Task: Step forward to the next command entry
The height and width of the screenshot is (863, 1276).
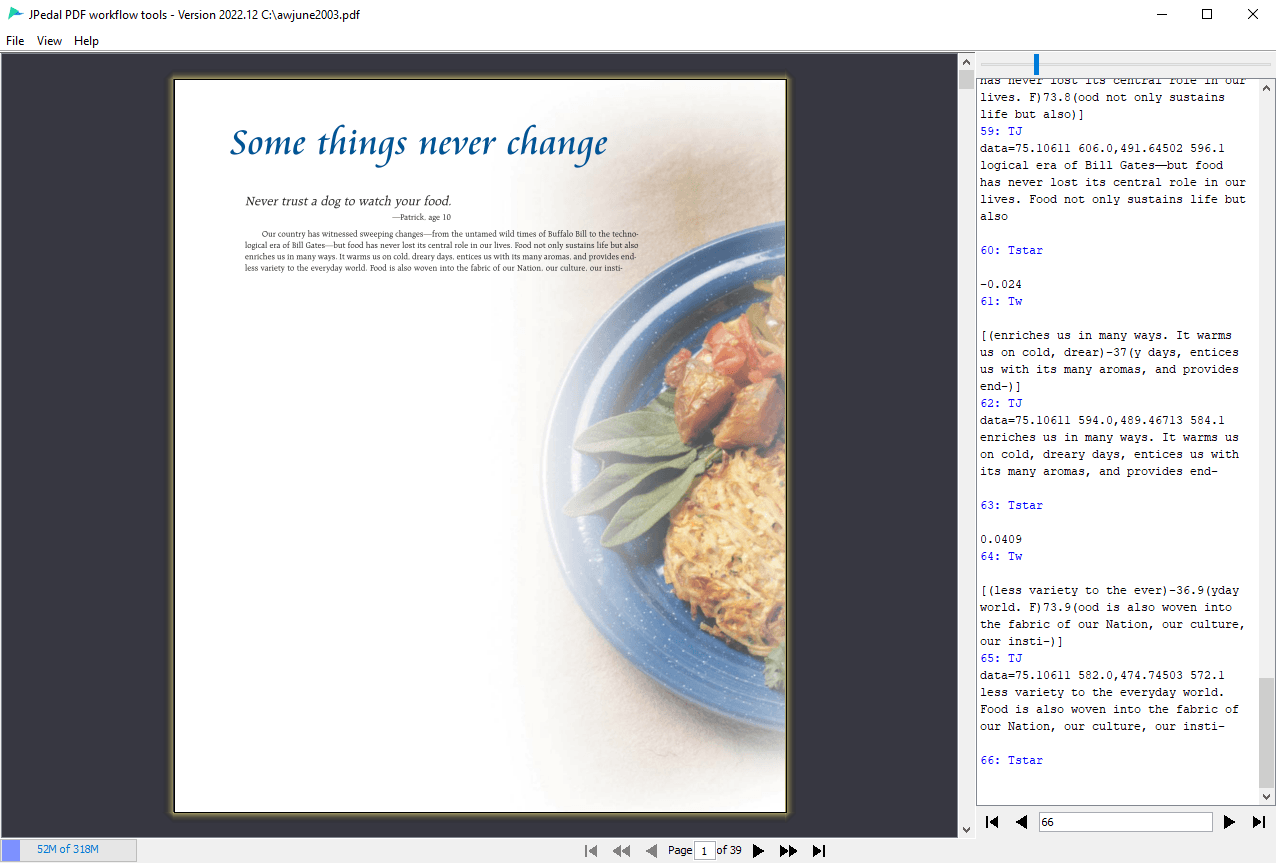Action: click(1229, 822)
